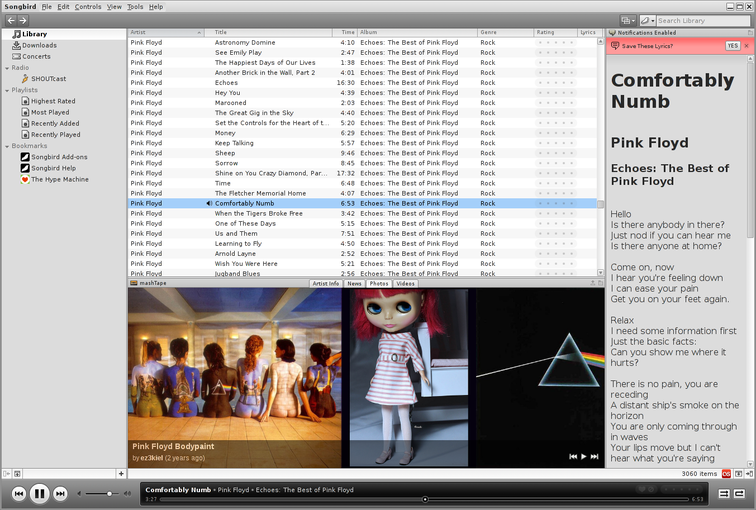Dismiss the Save These Lyrics notification
This screenshot has width=756, height=510.
[746, 46]
